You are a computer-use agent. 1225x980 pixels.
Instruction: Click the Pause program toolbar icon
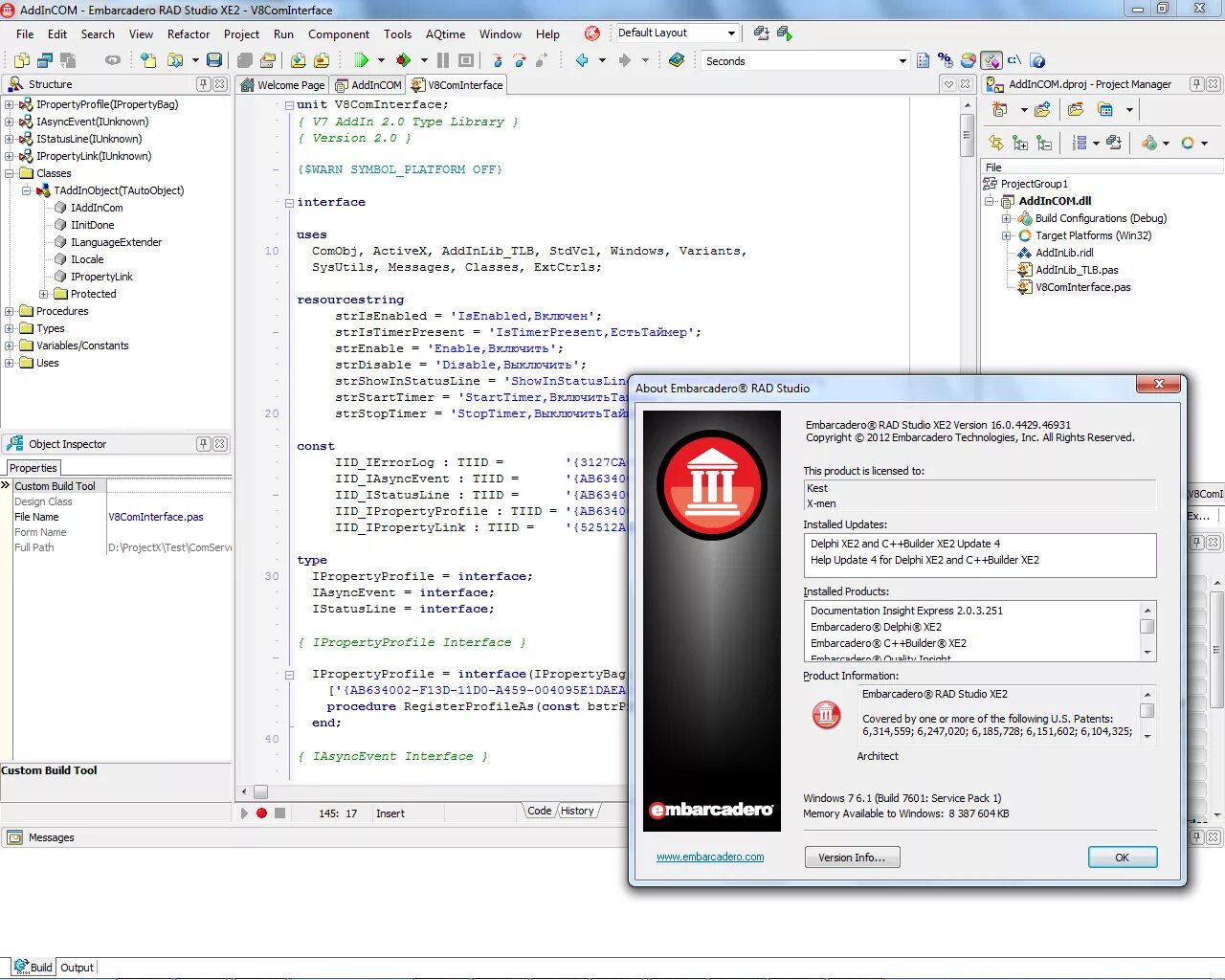tap(443, 60)
